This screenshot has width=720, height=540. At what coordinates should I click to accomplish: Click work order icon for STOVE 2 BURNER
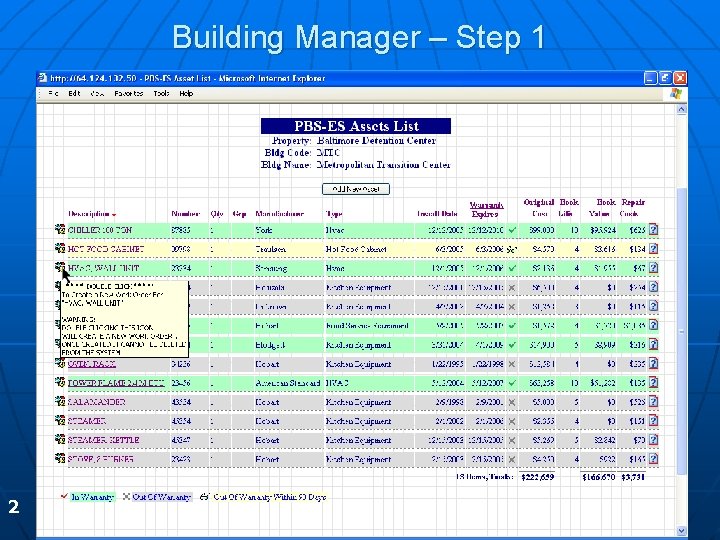pyautogui.click(x=60, y=458)
